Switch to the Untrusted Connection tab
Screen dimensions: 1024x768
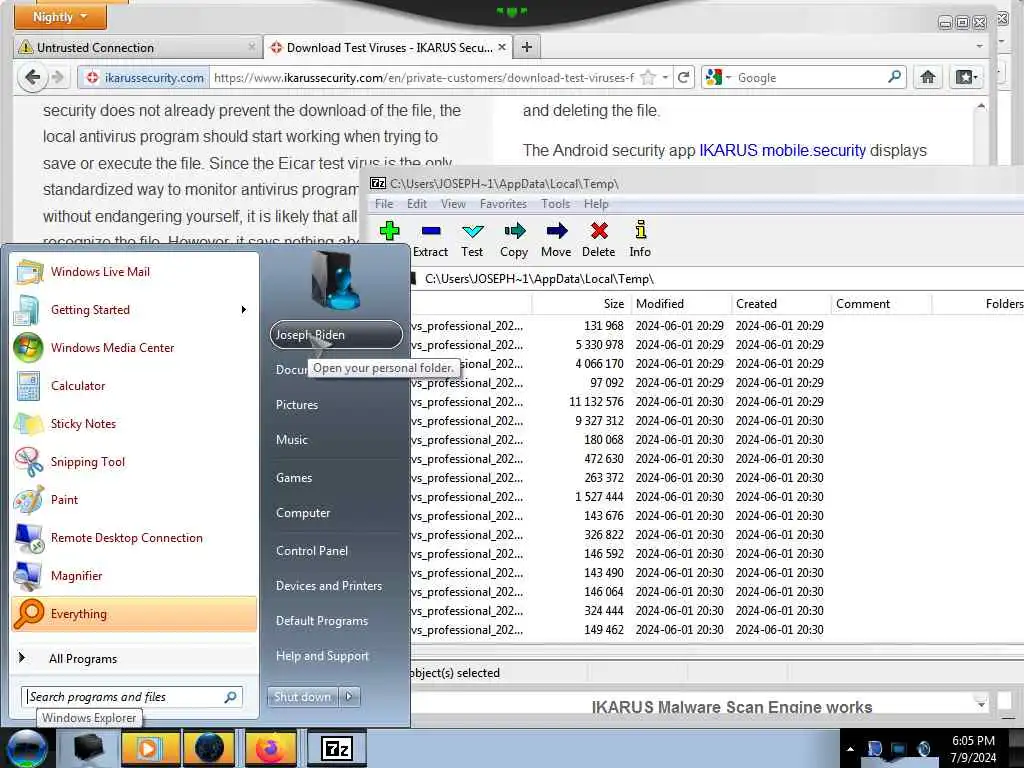point(137,47)
